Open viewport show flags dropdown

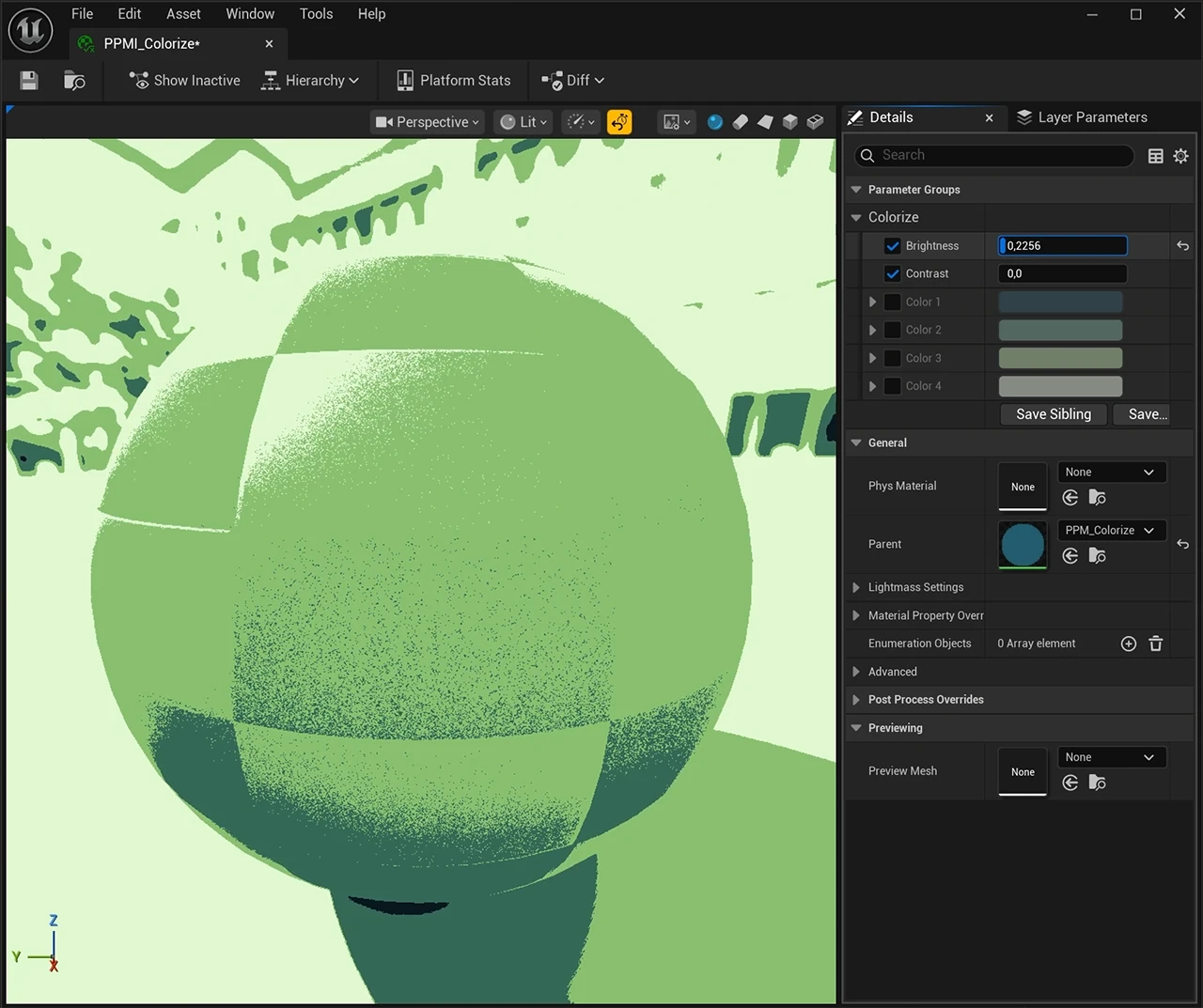tap(582, 122)
